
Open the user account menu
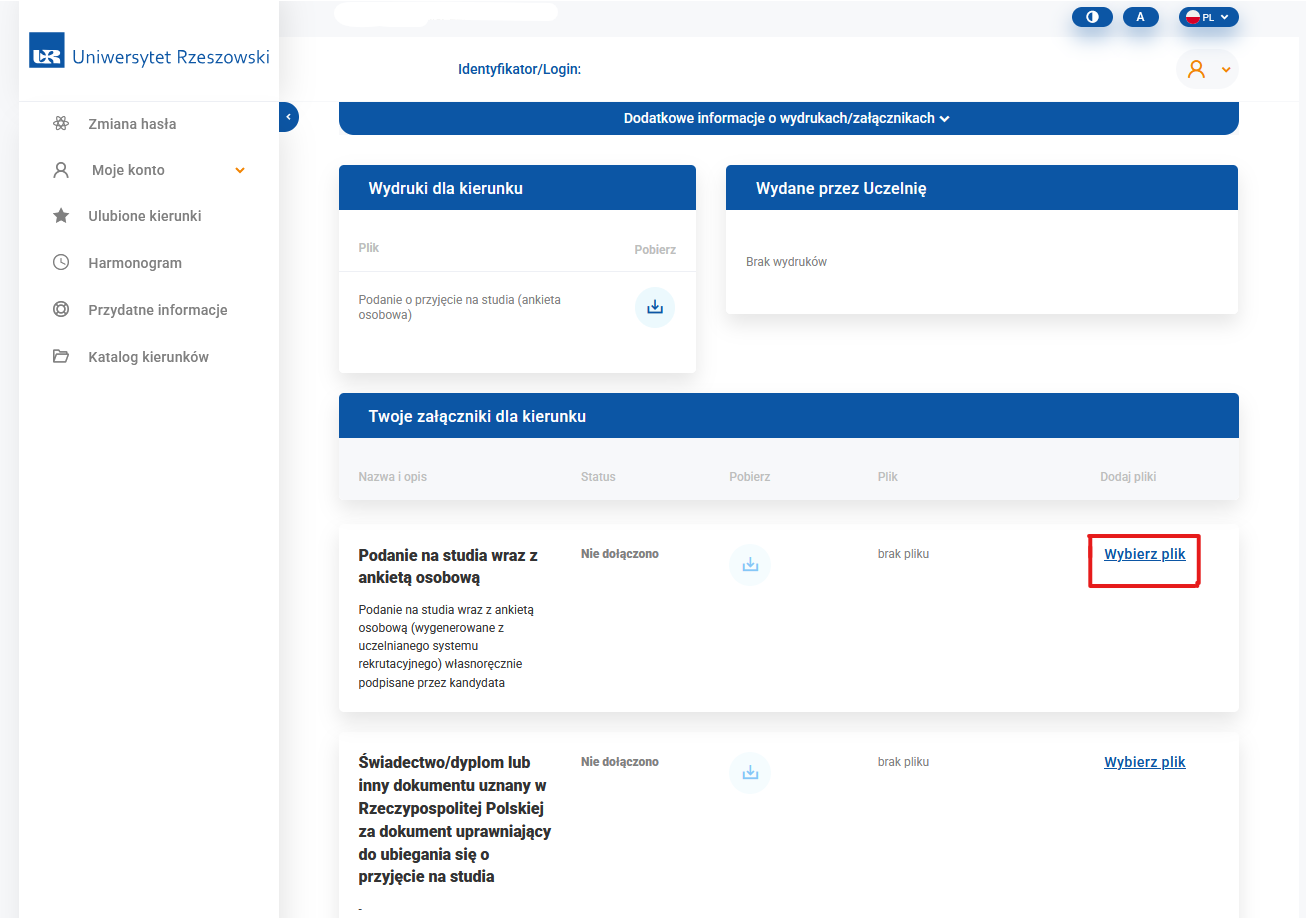click(x=1206, y=69)
